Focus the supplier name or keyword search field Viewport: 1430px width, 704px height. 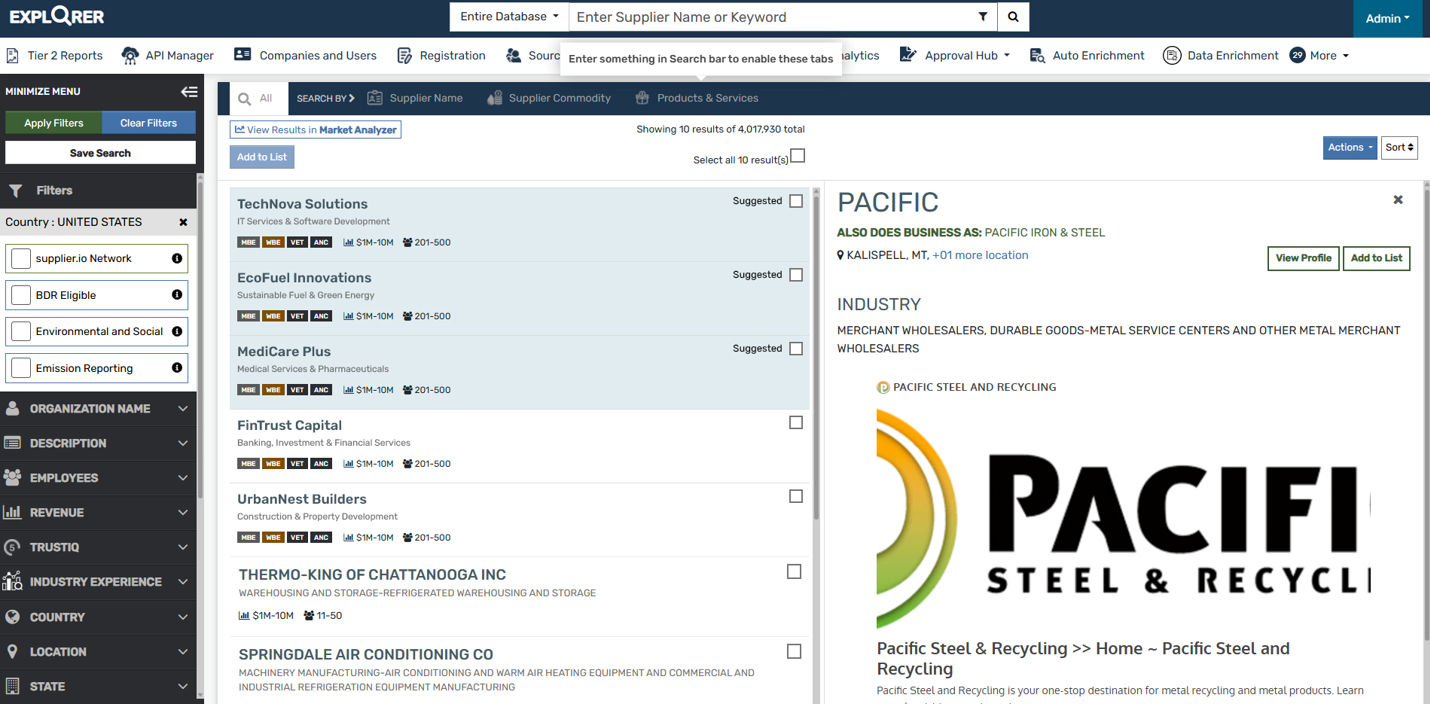coord(770,17)
